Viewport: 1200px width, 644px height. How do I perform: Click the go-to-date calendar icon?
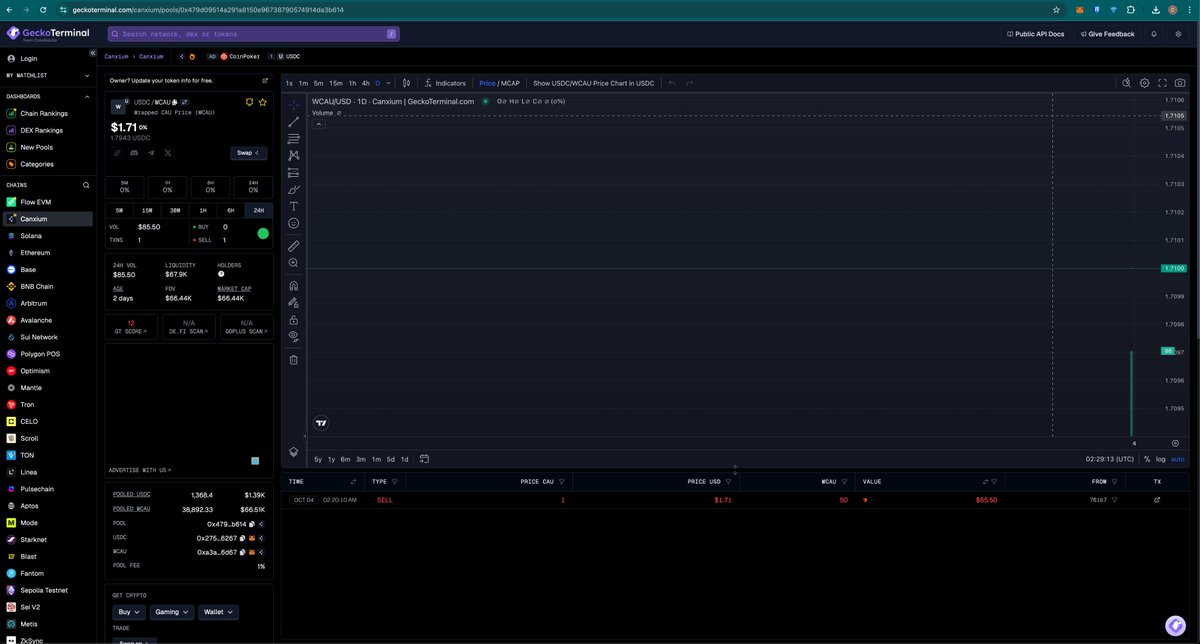click(425, 459)
